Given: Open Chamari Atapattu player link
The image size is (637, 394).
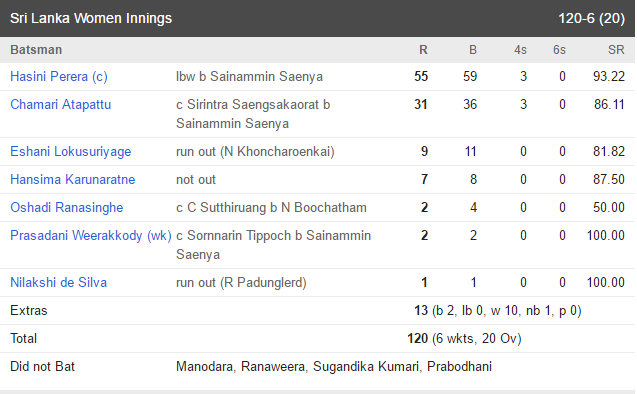Looking at the screenshot, I should pos(61,104).
